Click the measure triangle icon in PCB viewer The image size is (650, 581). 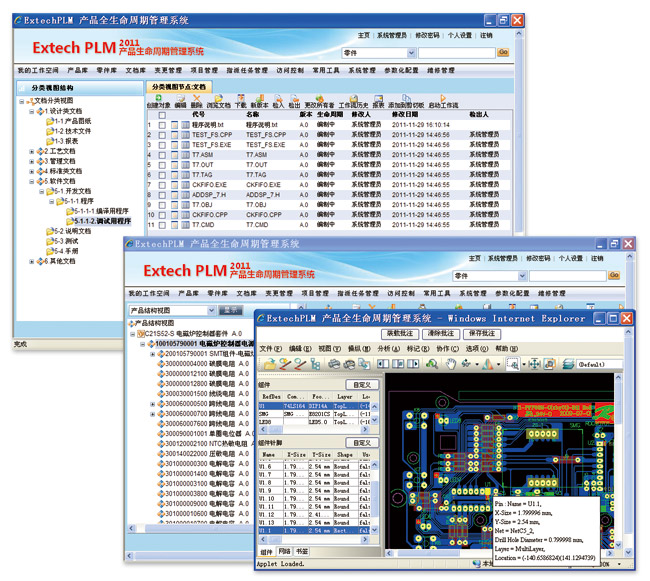[488, 364]
